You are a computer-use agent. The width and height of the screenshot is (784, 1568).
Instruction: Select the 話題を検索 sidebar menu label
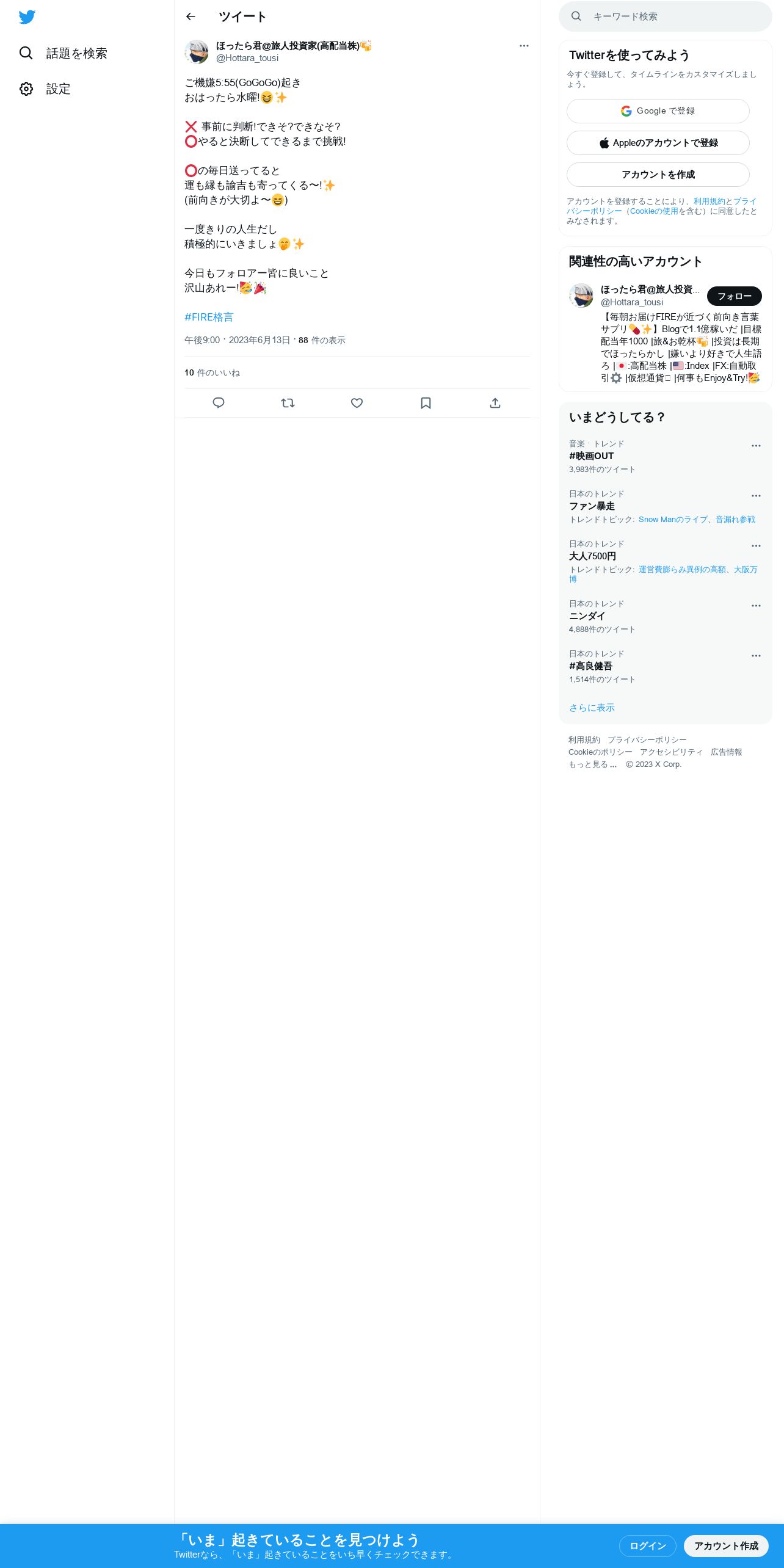click(76, 53)
